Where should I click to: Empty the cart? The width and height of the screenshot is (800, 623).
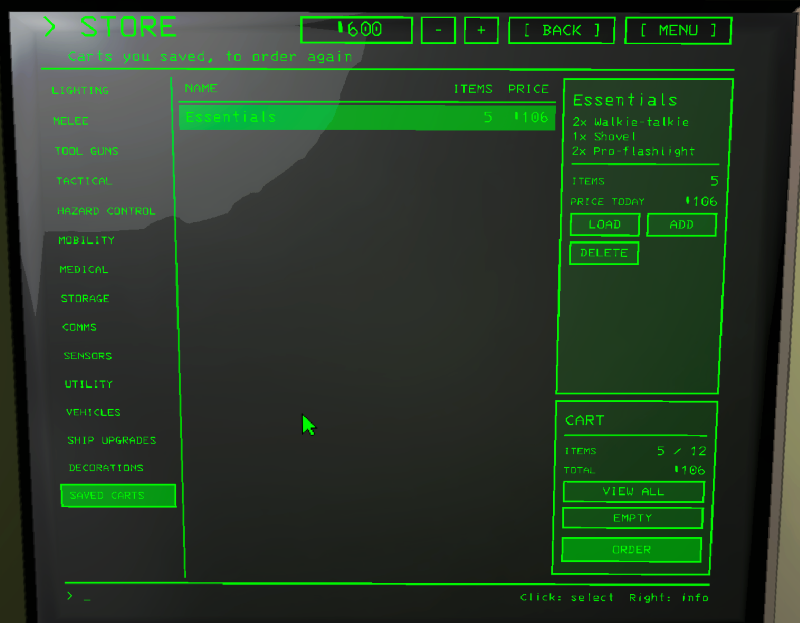[633, 518]
